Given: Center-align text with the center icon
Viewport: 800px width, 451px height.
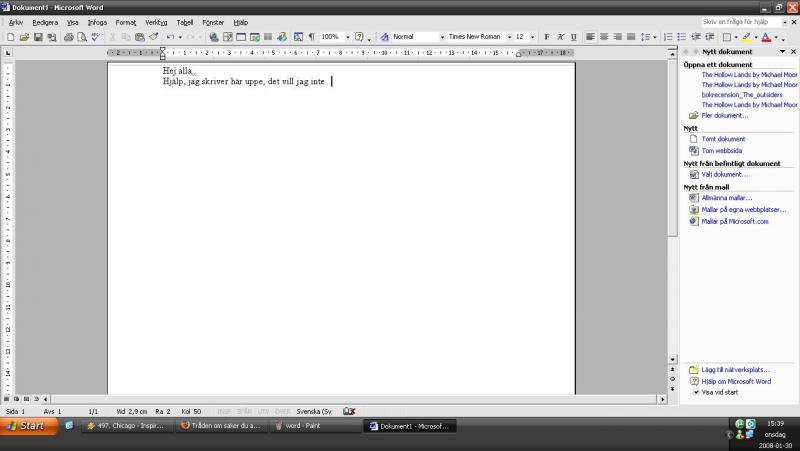Looking at the screenshot, I should tap(604, 37).
